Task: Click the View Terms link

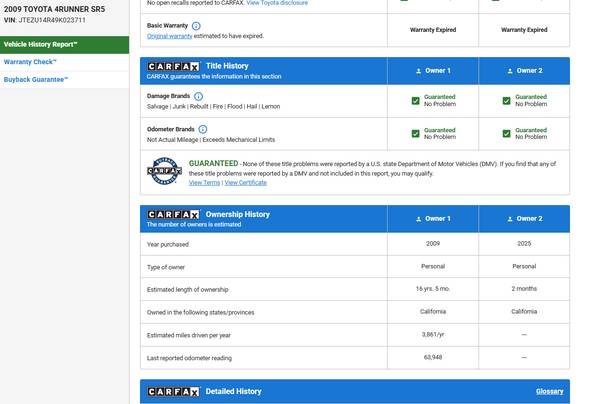Action: click(x=204, y=183)
